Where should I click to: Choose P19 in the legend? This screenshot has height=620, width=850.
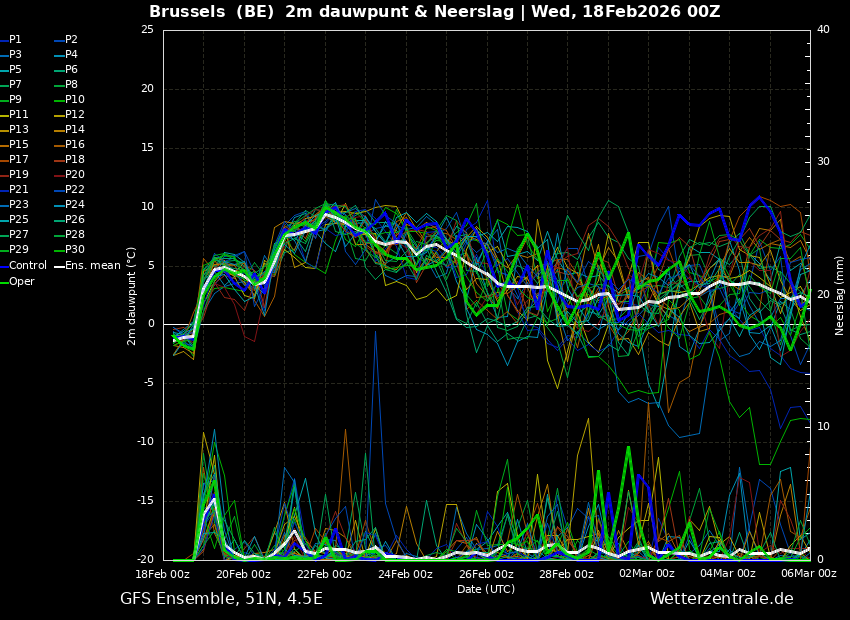tap(15, 175)
